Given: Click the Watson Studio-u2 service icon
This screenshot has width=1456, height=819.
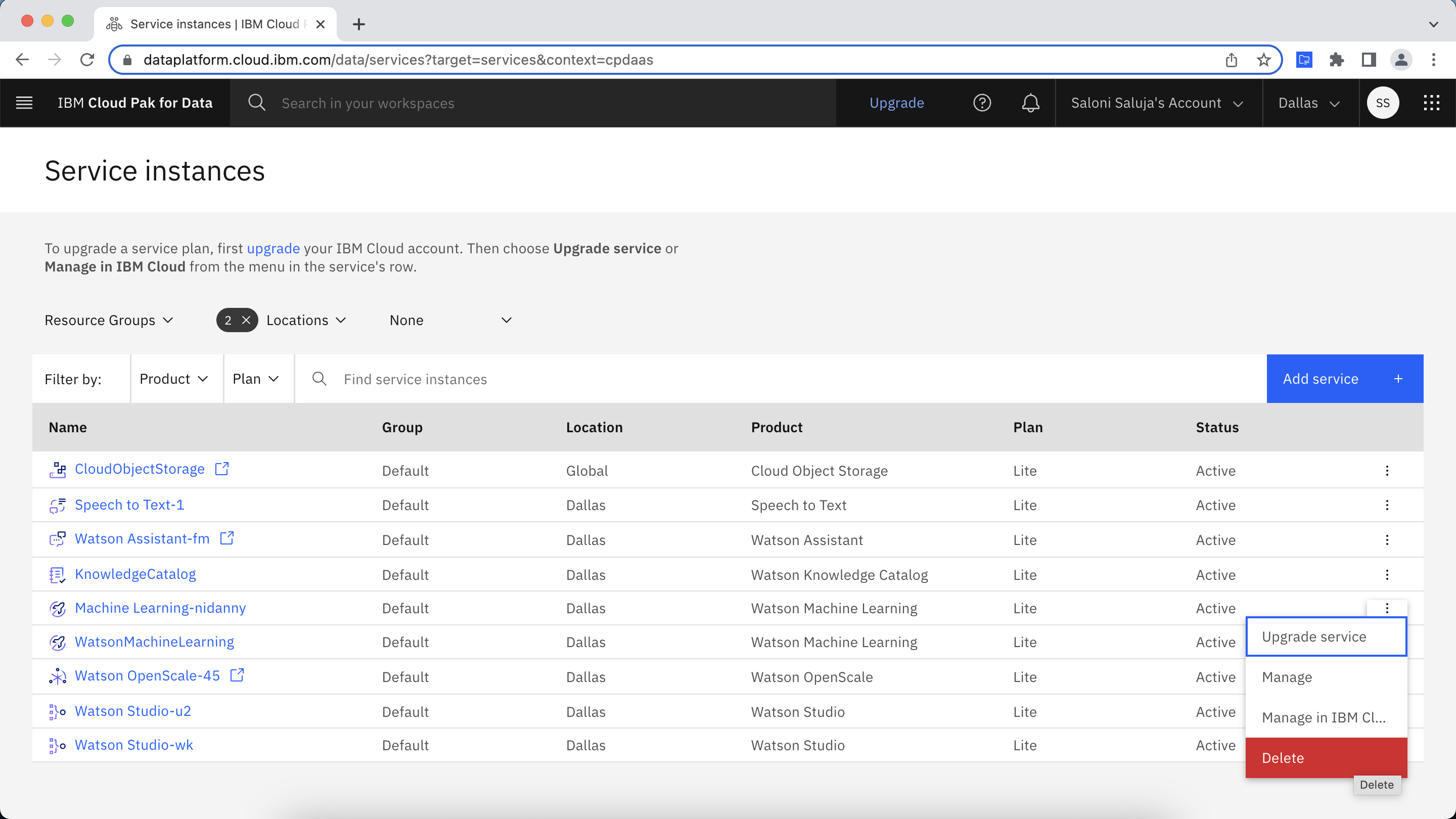Looking at the screenshot, I should (x=57, y=712).
